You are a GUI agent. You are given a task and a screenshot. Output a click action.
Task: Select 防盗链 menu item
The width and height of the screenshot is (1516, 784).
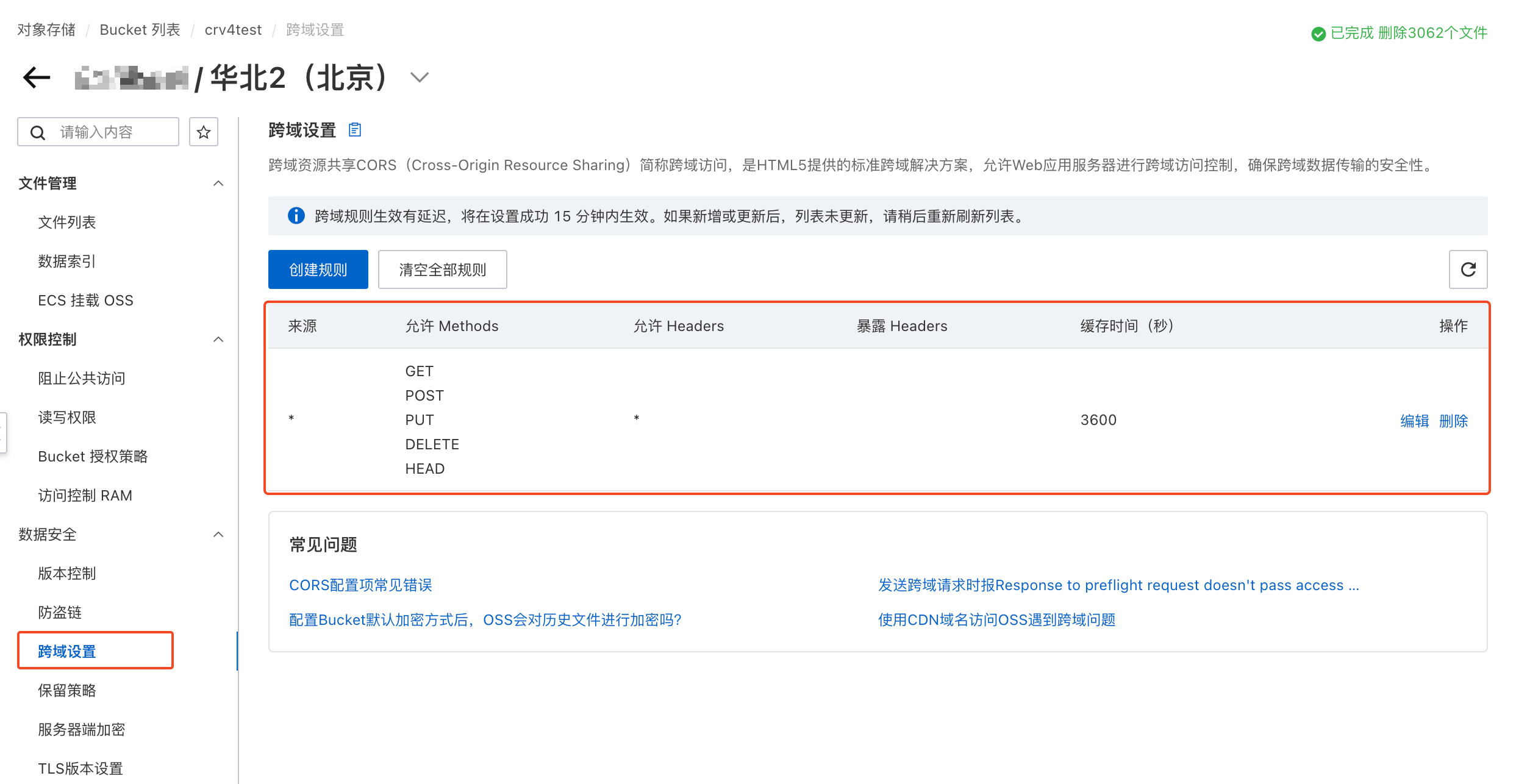60,613
